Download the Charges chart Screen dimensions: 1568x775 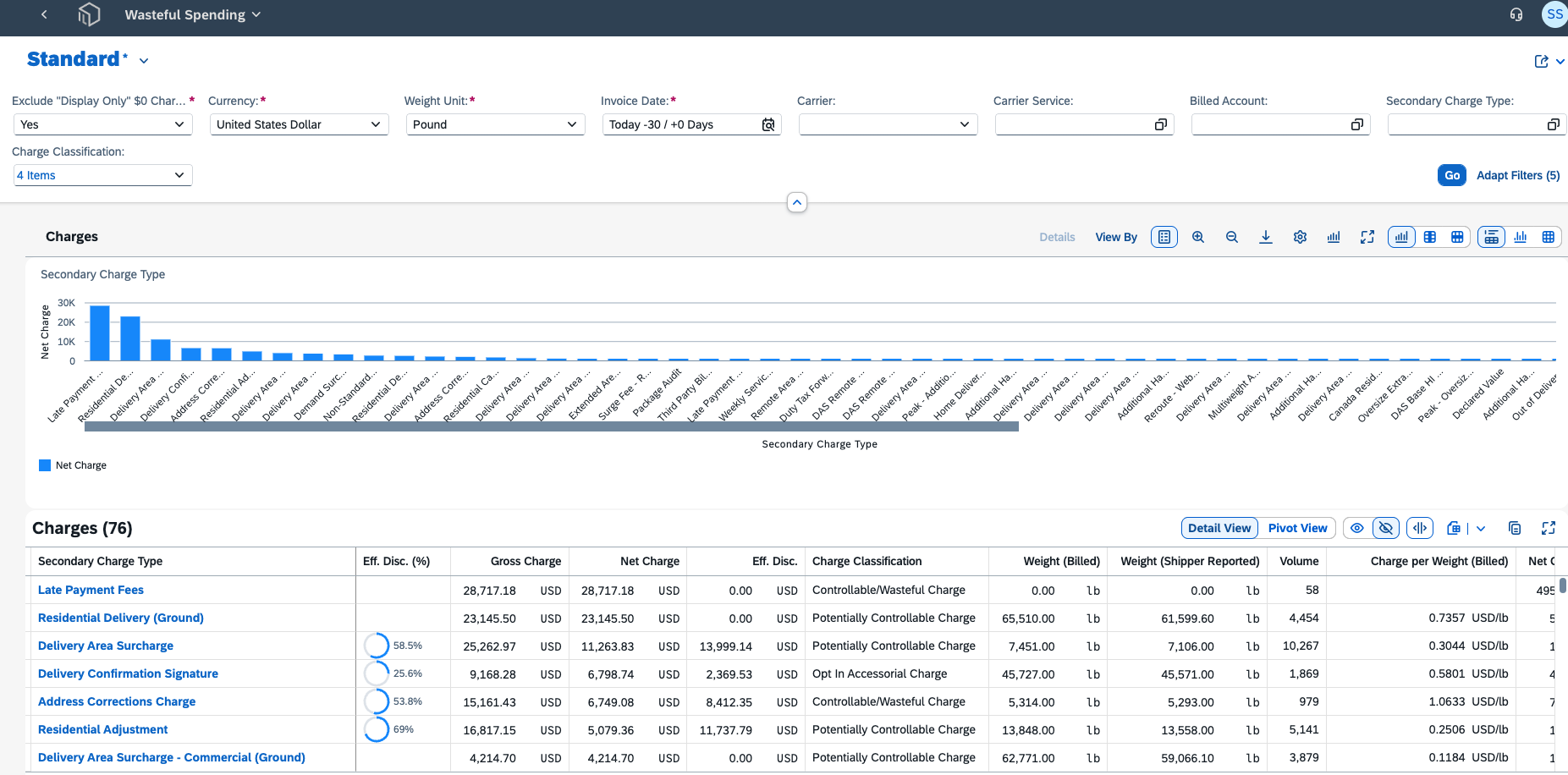(x=1266, y=238)
